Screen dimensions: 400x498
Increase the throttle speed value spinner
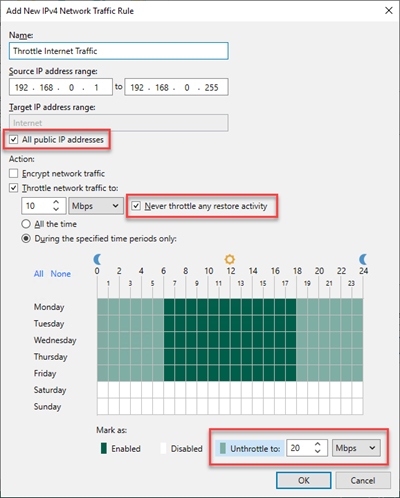pyautogui.click(x=56, y=202)
